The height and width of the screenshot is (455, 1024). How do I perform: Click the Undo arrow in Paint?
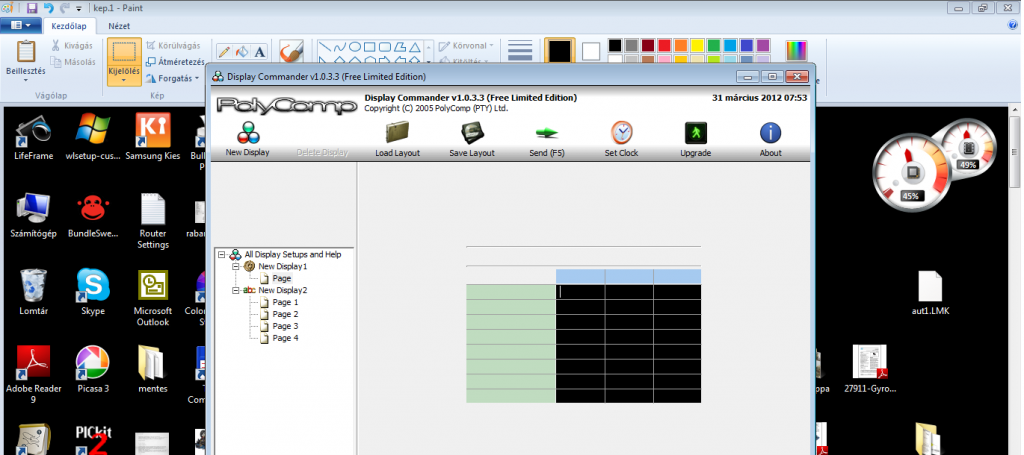(48, 8)
